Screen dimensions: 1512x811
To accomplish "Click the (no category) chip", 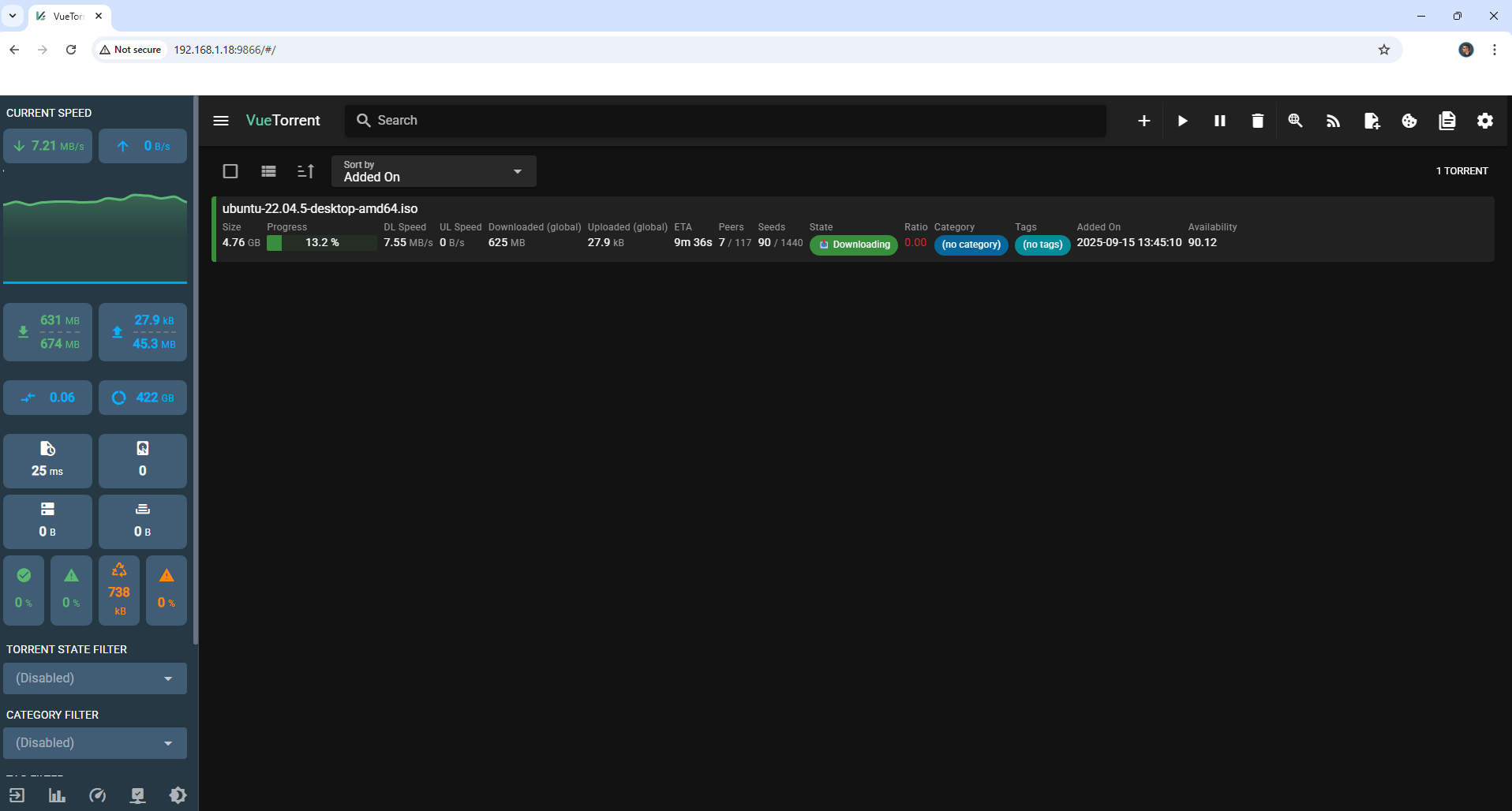I will tap(971, 245).
